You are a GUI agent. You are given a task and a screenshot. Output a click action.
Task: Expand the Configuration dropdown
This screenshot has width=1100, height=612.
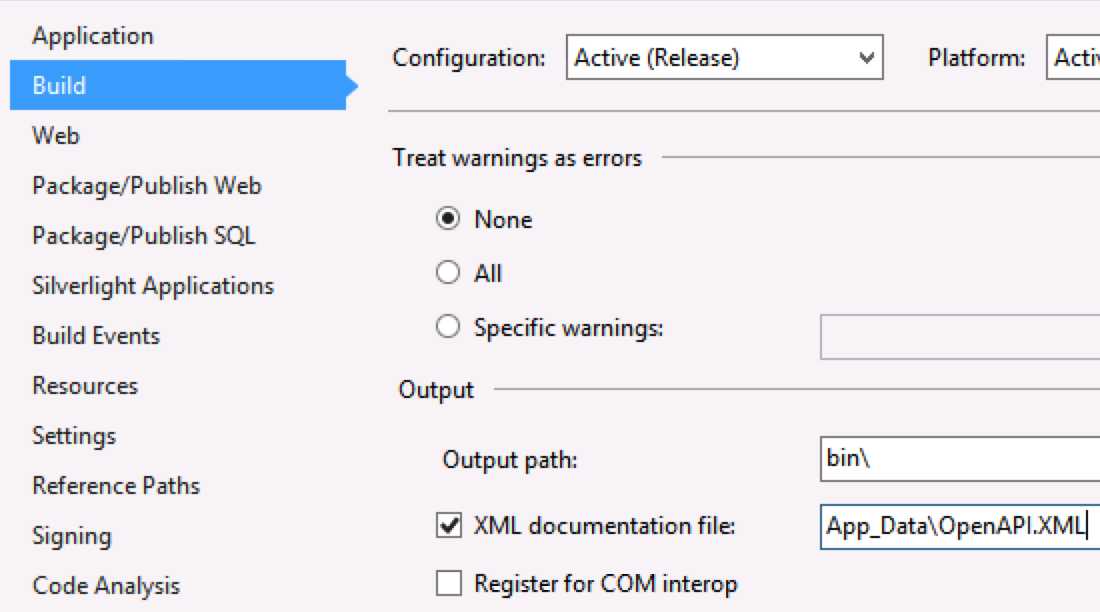725,57
